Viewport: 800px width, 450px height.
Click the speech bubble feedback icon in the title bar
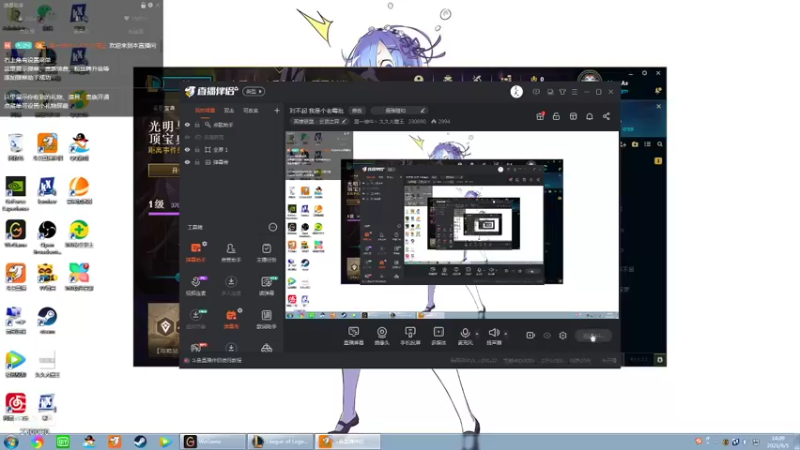(x=536, y=92)
